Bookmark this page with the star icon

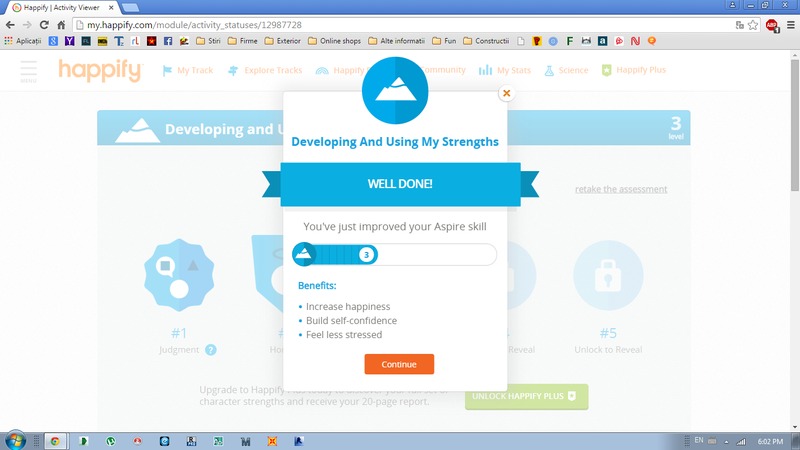point(753,25)
